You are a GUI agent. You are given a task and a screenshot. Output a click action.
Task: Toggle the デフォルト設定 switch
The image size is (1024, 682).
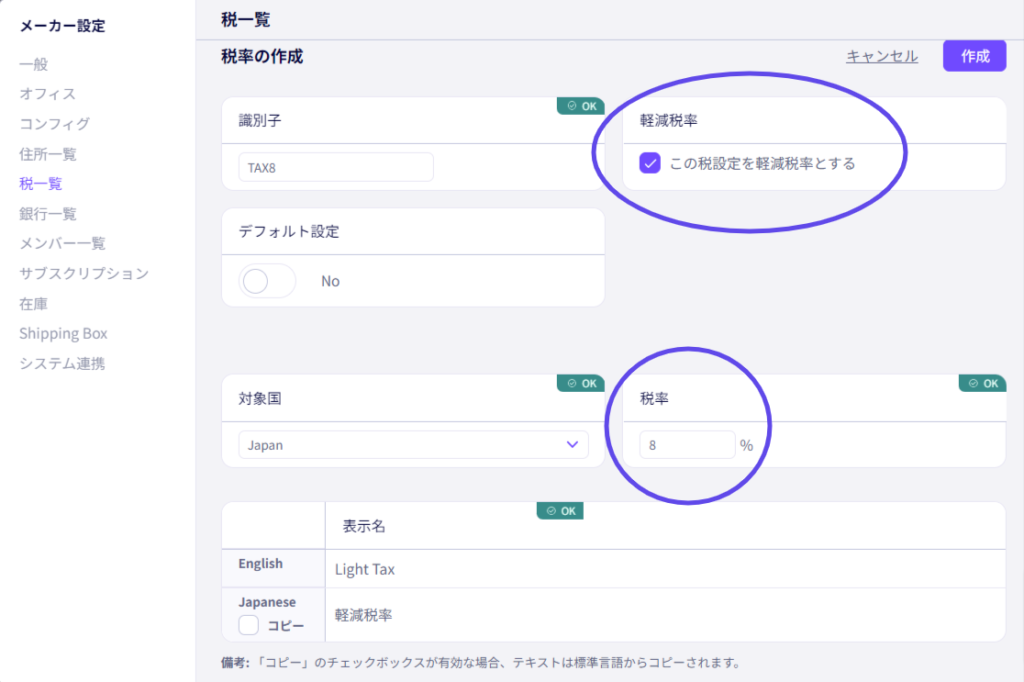[x=267, y=281]
